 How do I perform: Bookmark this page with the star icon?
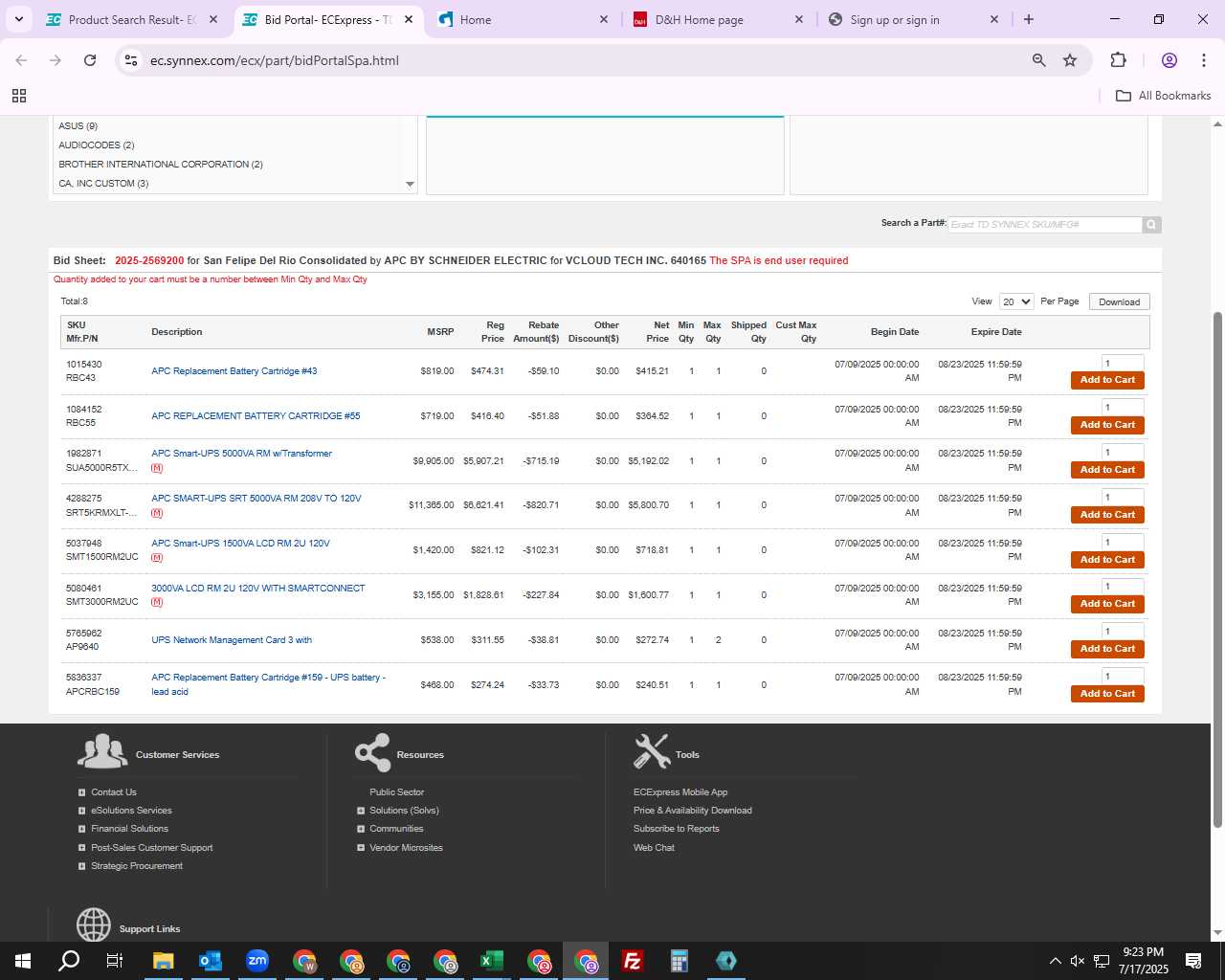[x=1070, y=60]
